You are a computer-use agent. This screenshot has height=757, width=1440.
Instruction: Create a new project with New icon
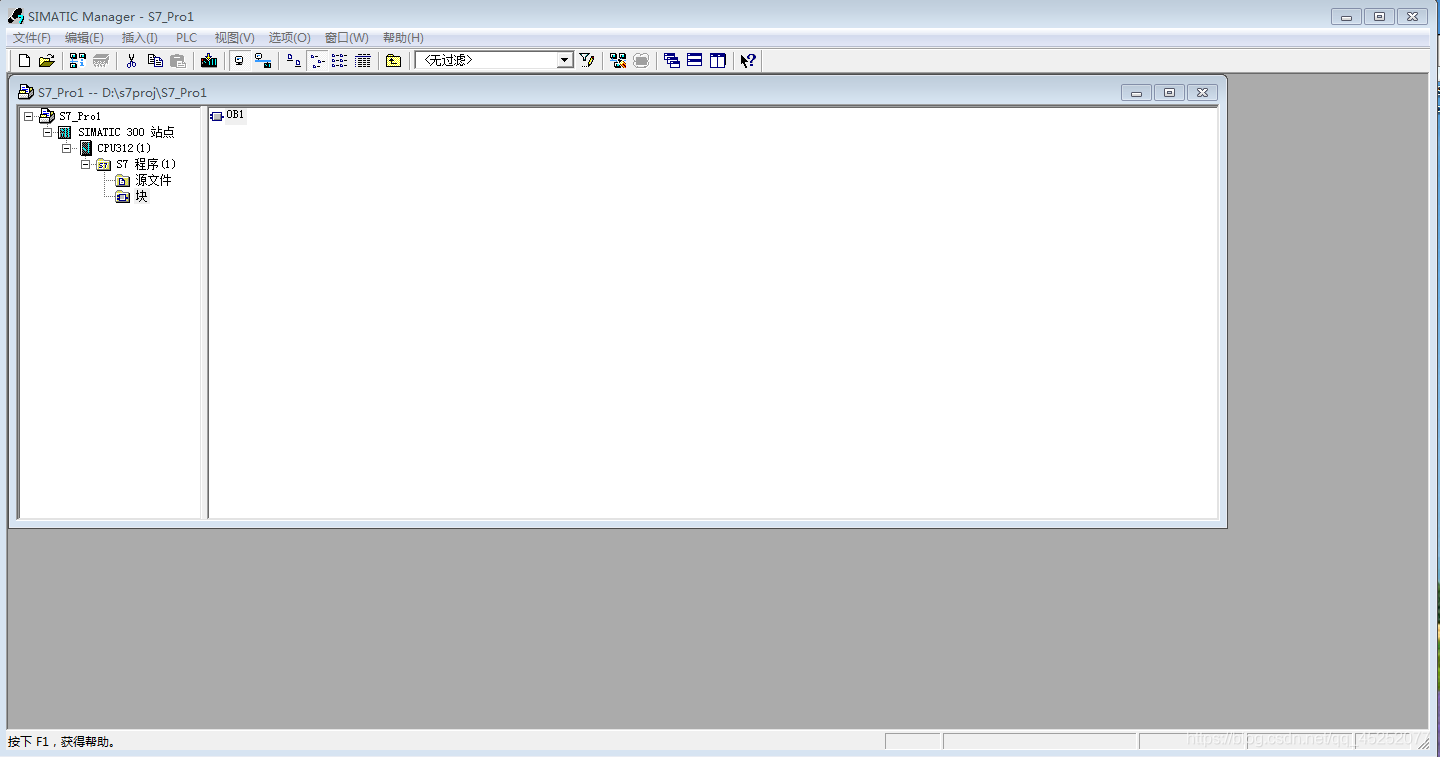pos(25,61)
